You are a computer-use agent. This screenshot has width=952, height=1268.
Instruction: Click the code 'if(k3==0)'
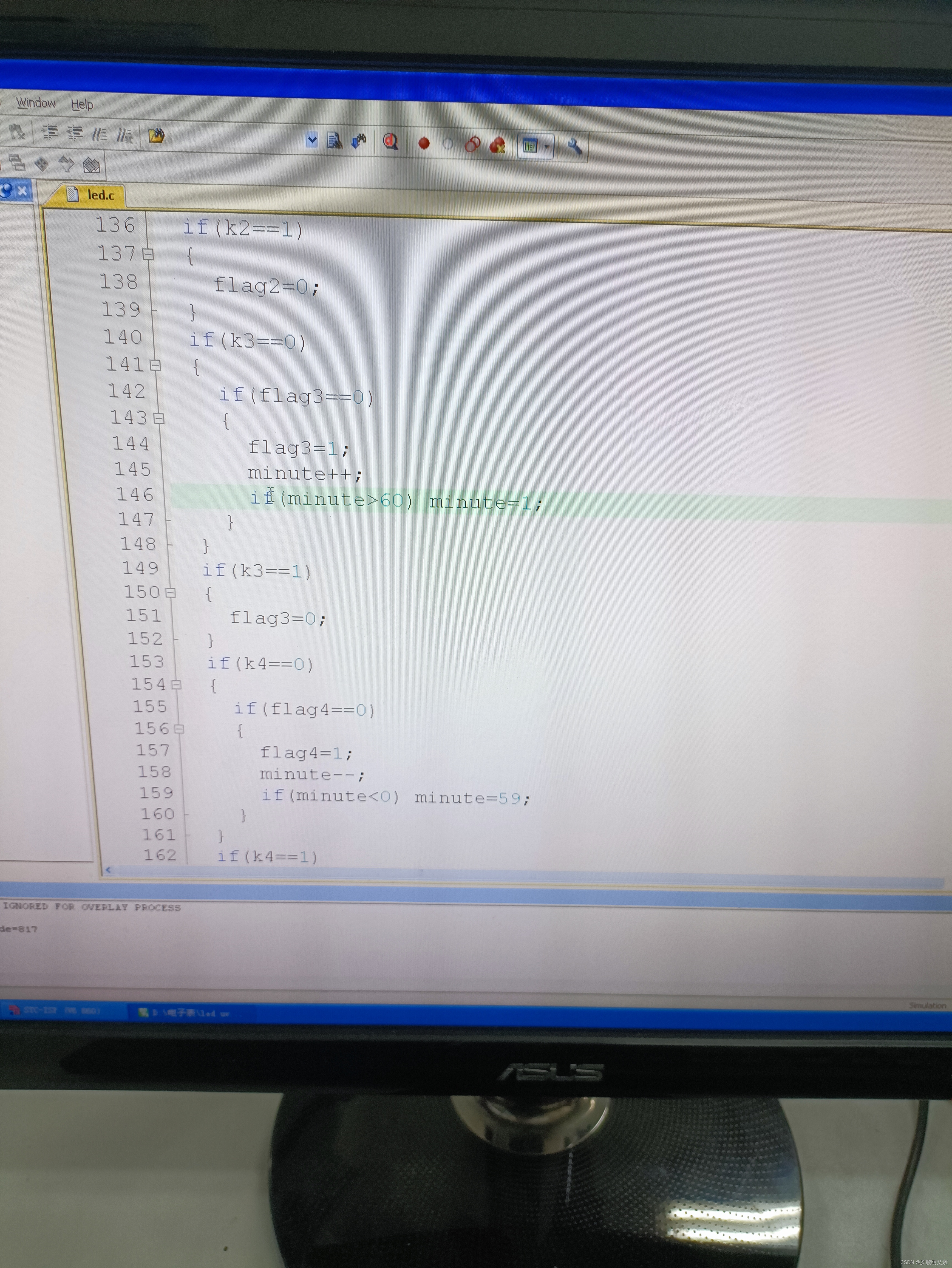(248, 341)
